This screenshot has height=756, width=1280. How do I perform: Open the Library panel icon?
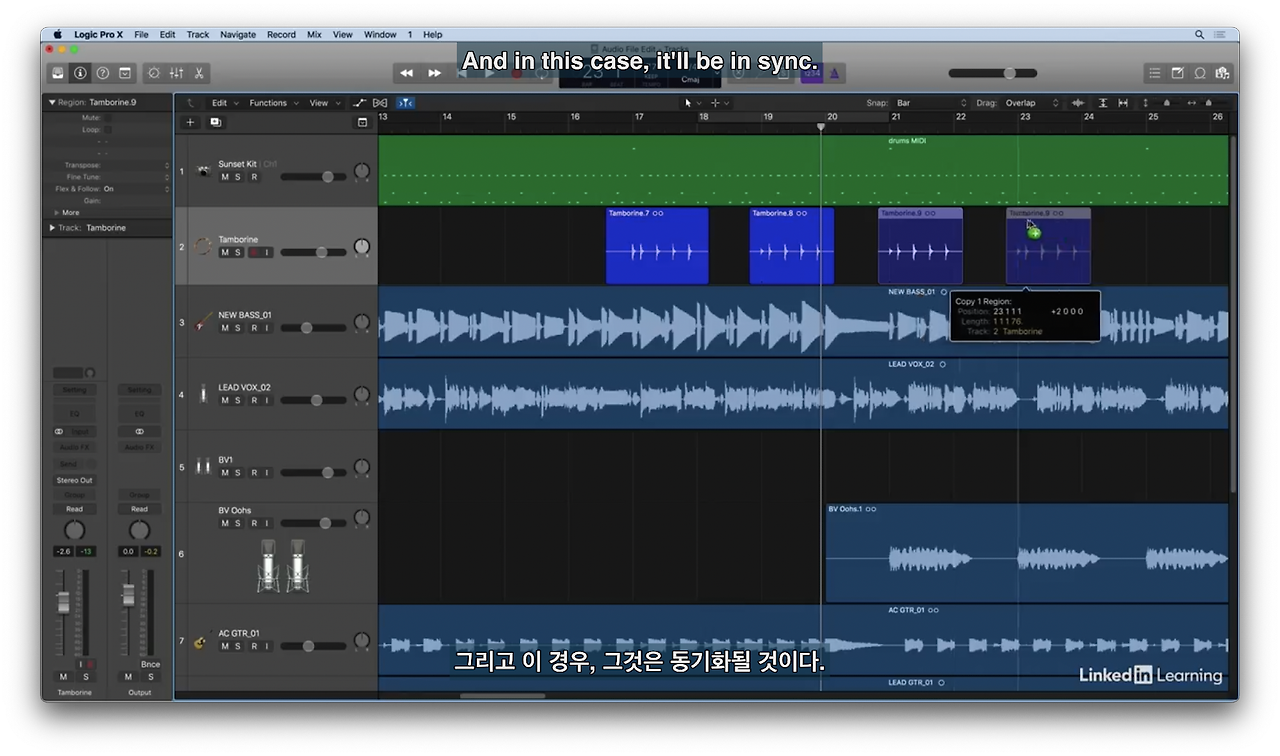59,73
